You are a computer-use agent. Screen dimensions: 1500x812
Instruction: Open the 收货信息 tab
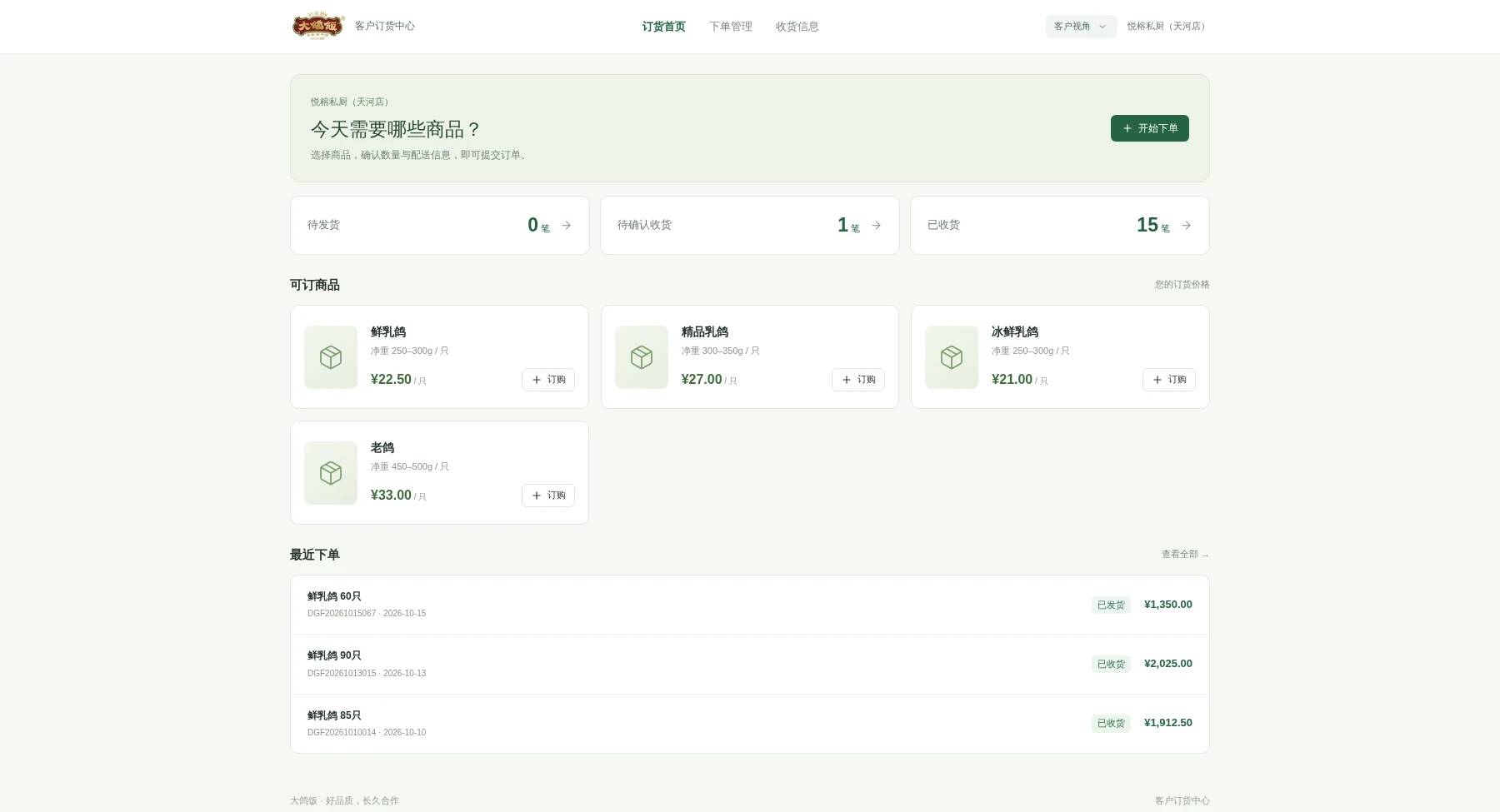pos(797,27)
